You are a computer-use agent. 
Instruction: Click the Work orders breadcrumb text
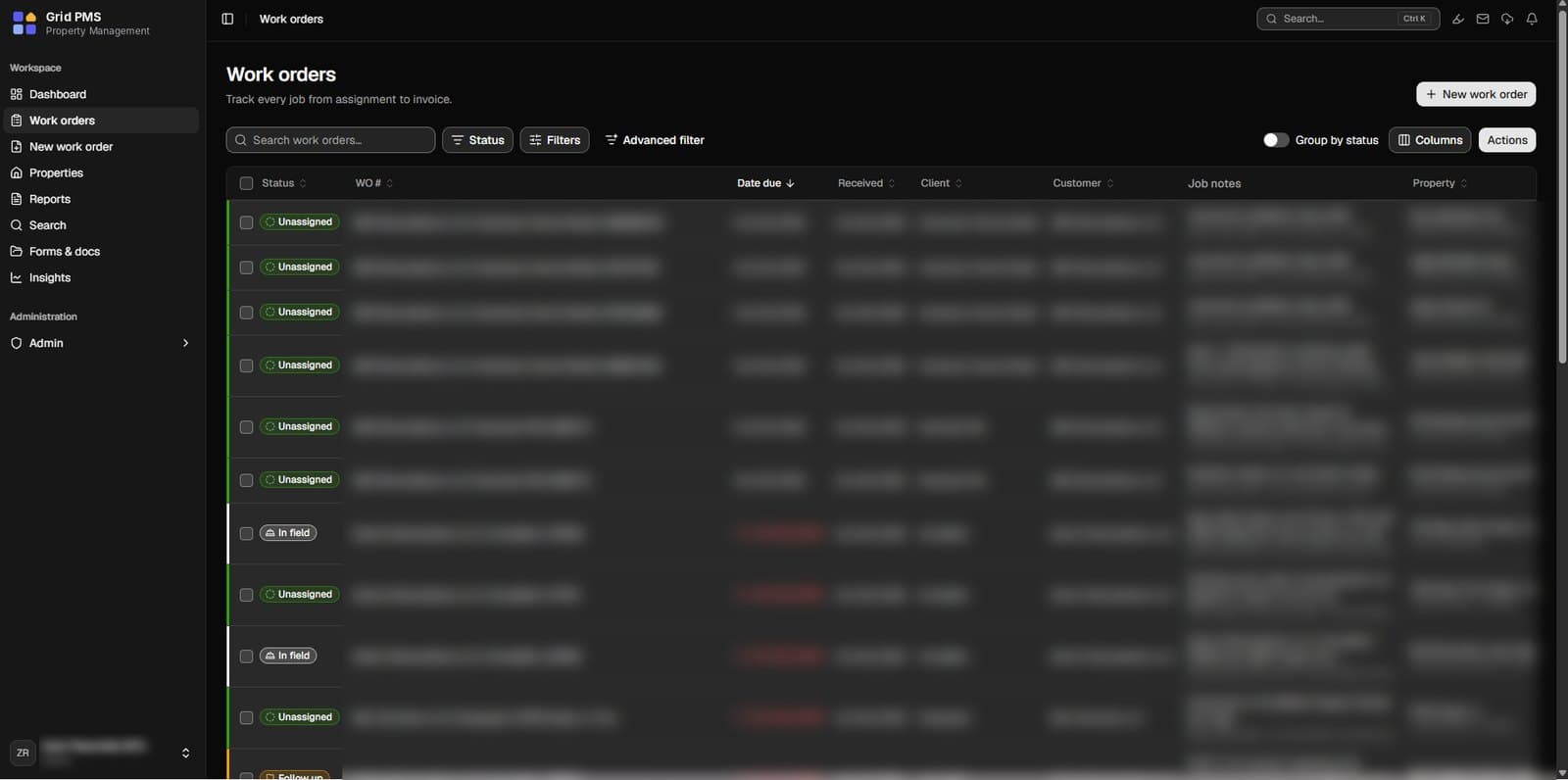point(291,19)
